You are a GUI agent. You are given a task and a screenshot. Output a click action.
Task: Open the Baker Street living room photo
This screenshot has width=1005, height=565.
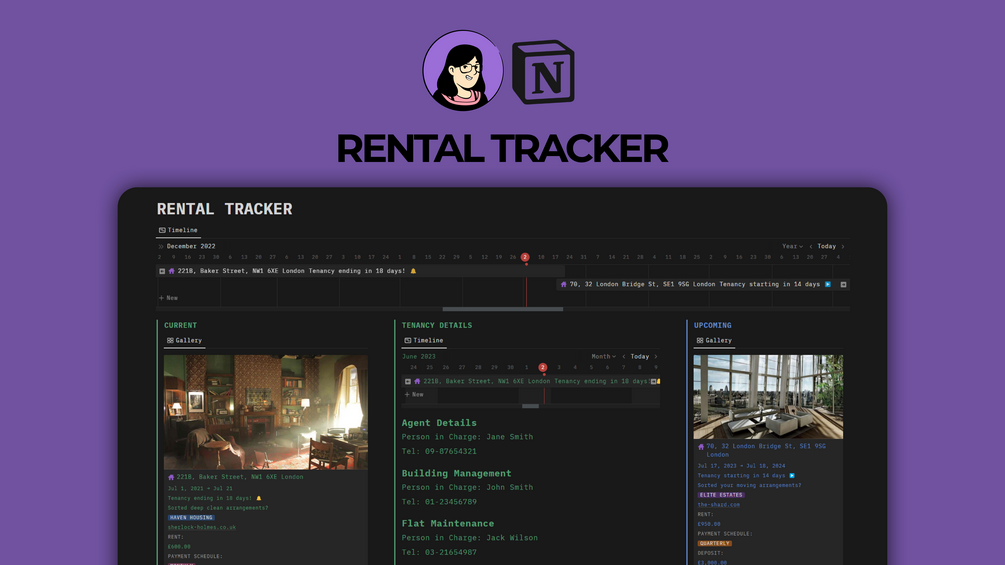click(266, 412)
